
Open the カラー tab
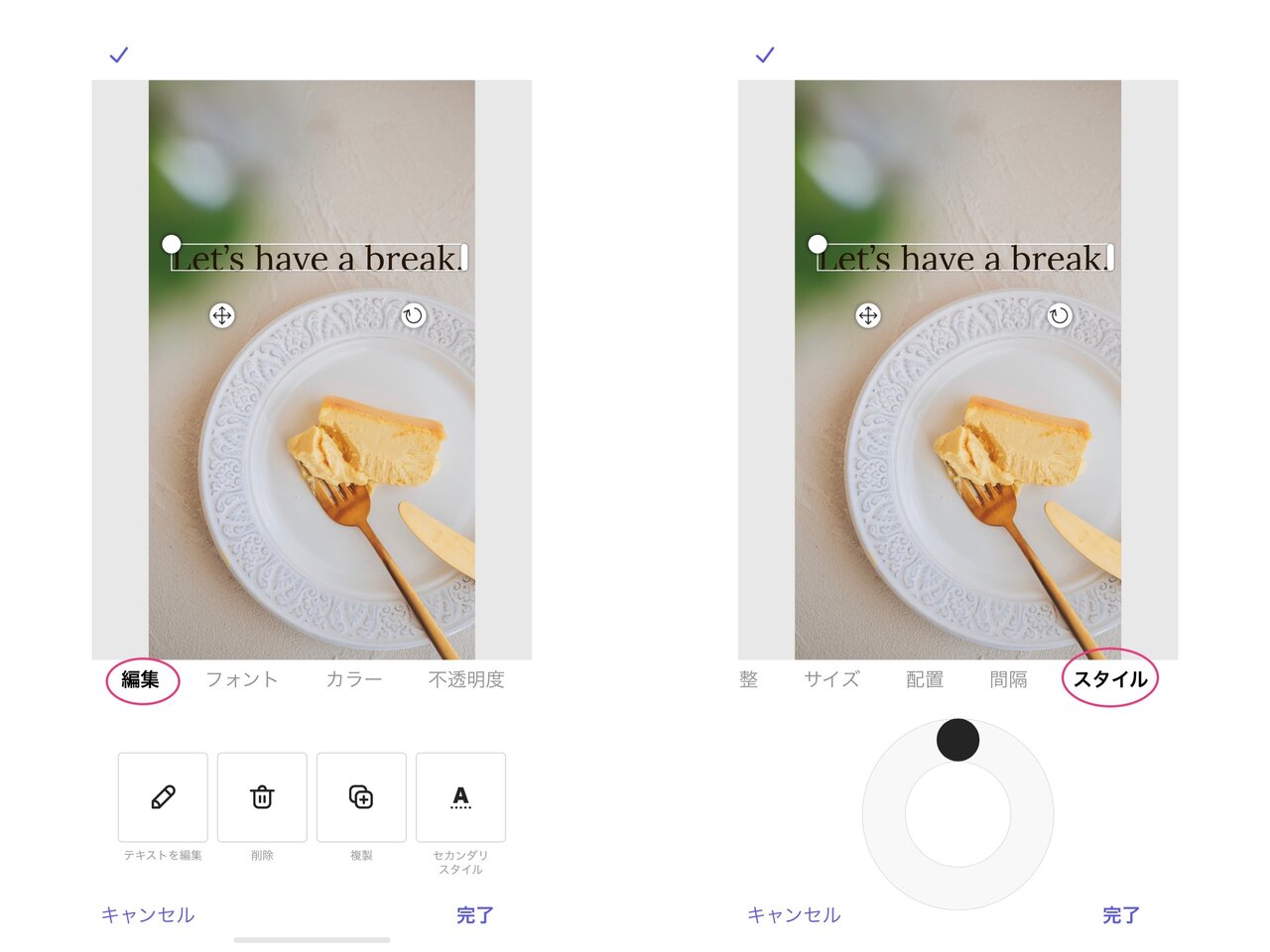pos(354,679)
